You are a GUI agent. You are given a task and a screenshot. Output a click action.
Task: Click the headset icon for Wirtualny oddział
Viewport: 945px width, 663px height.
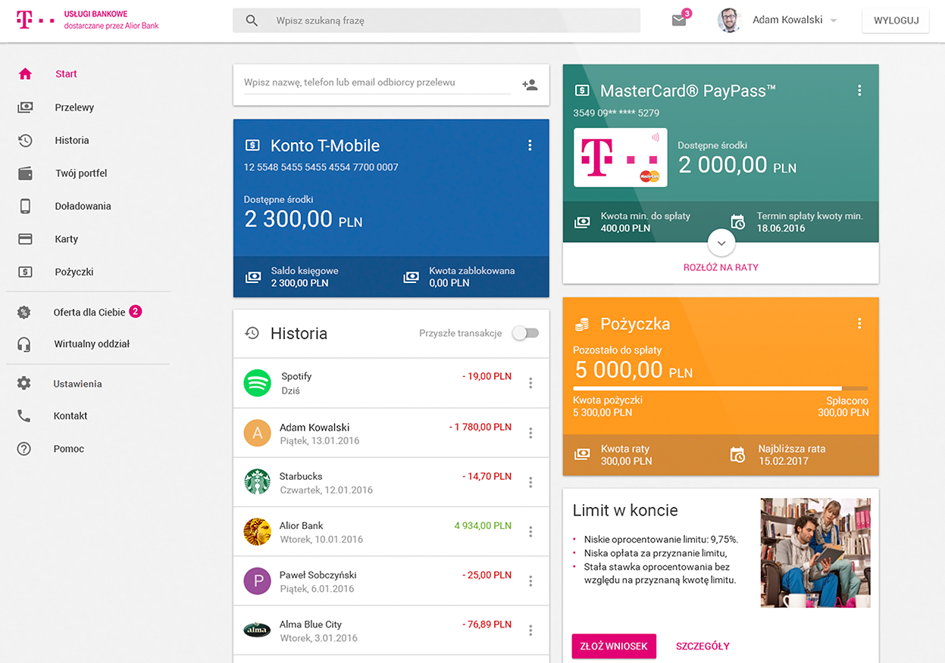pos(24,344)
